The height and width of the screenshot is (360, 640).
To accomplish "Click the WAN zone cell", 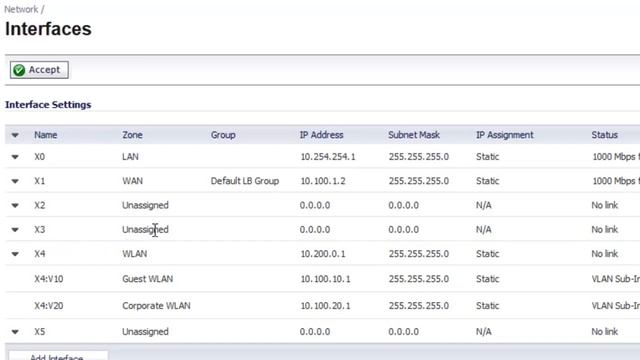I will click(132, 181).
